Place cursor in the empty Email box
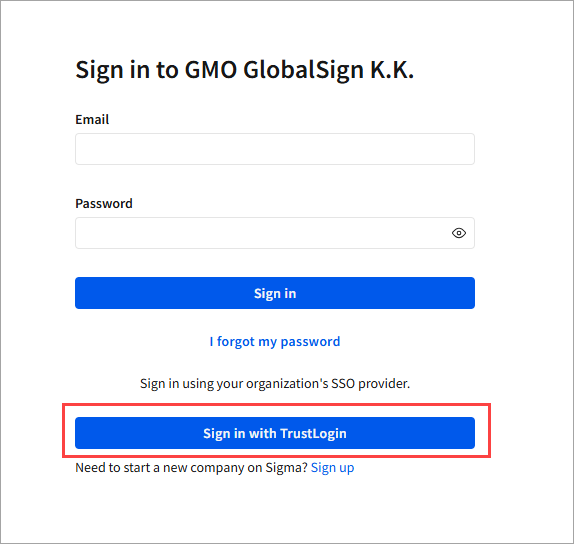This screenshot has width=574, height=544. pyautogui.click(x=275, y=149)
